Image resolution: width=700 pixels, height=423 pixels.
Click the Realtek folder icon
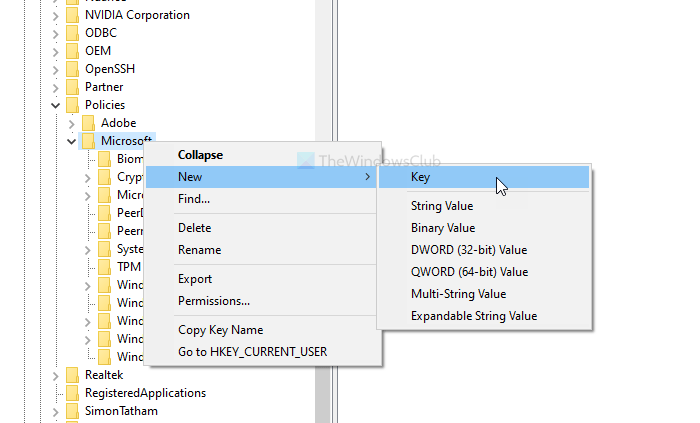click(71, 375)
